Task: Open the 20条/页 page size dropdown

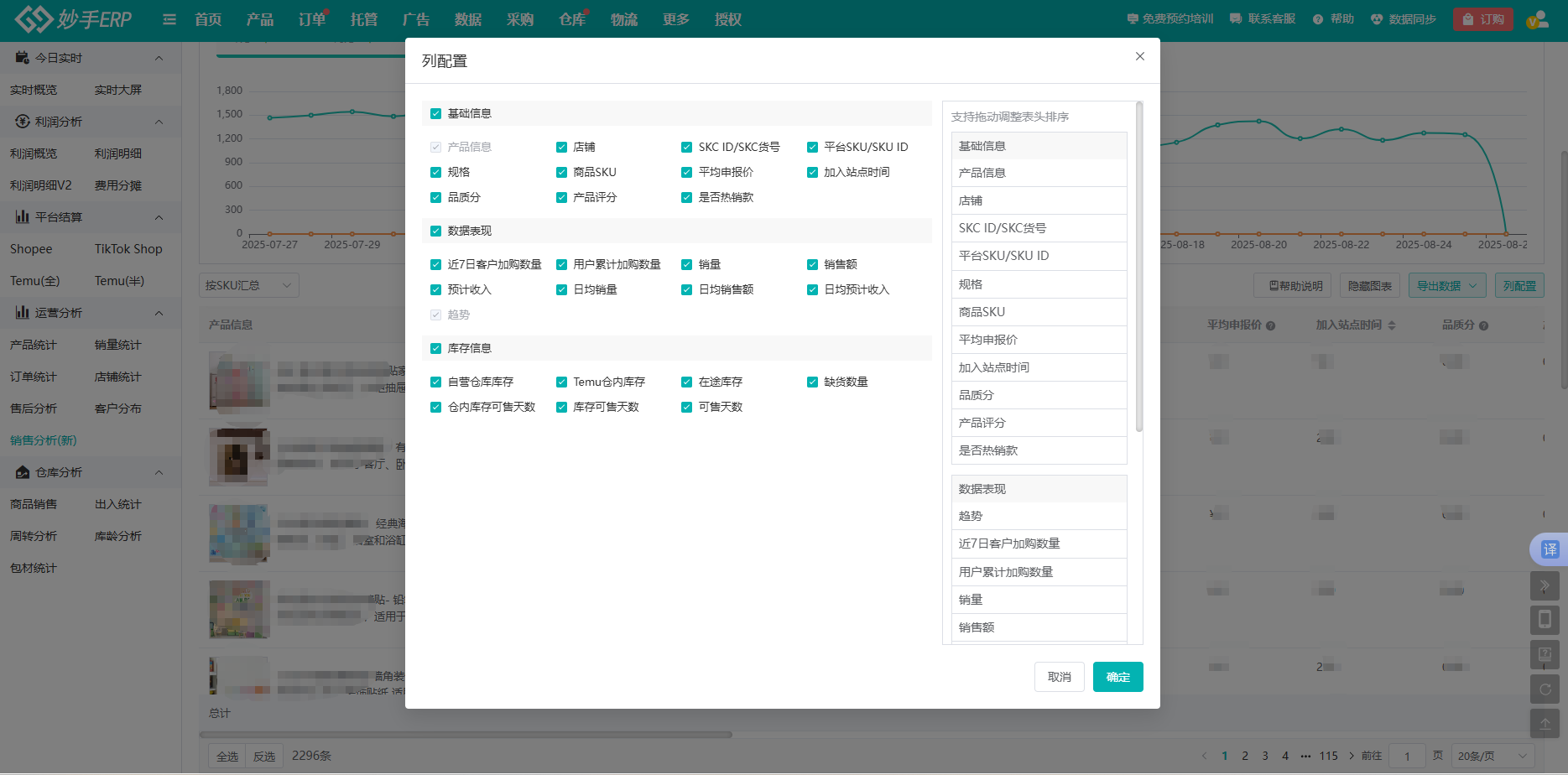Action: coord(1491,756)
